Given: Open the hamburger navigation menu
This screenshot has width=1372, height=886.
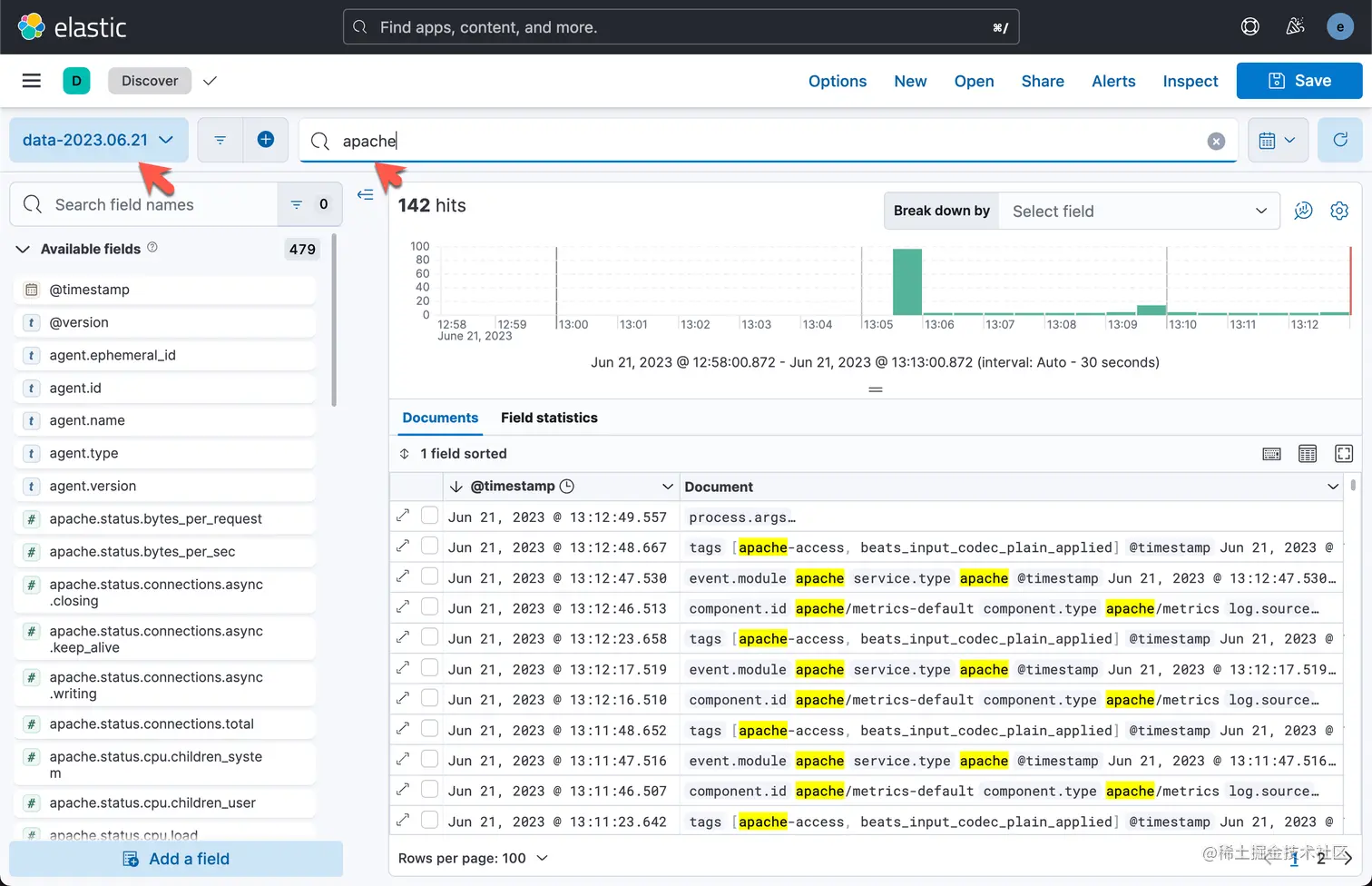Looking at the screenshot, I should (32, 81).
